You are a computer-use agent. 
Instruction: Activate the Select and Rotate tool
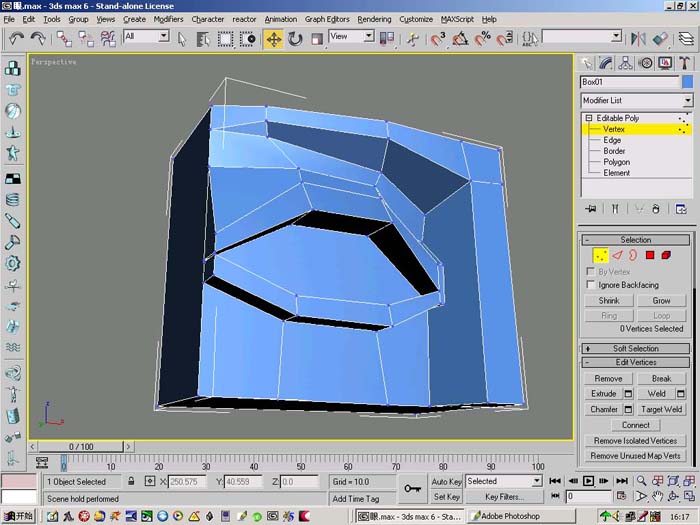pyautogui.click(x=295, y=39)
